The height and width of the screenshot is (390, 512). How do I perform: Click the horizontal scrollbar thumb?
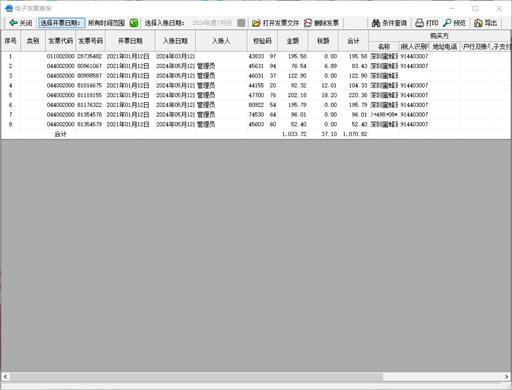pos(196,376)
